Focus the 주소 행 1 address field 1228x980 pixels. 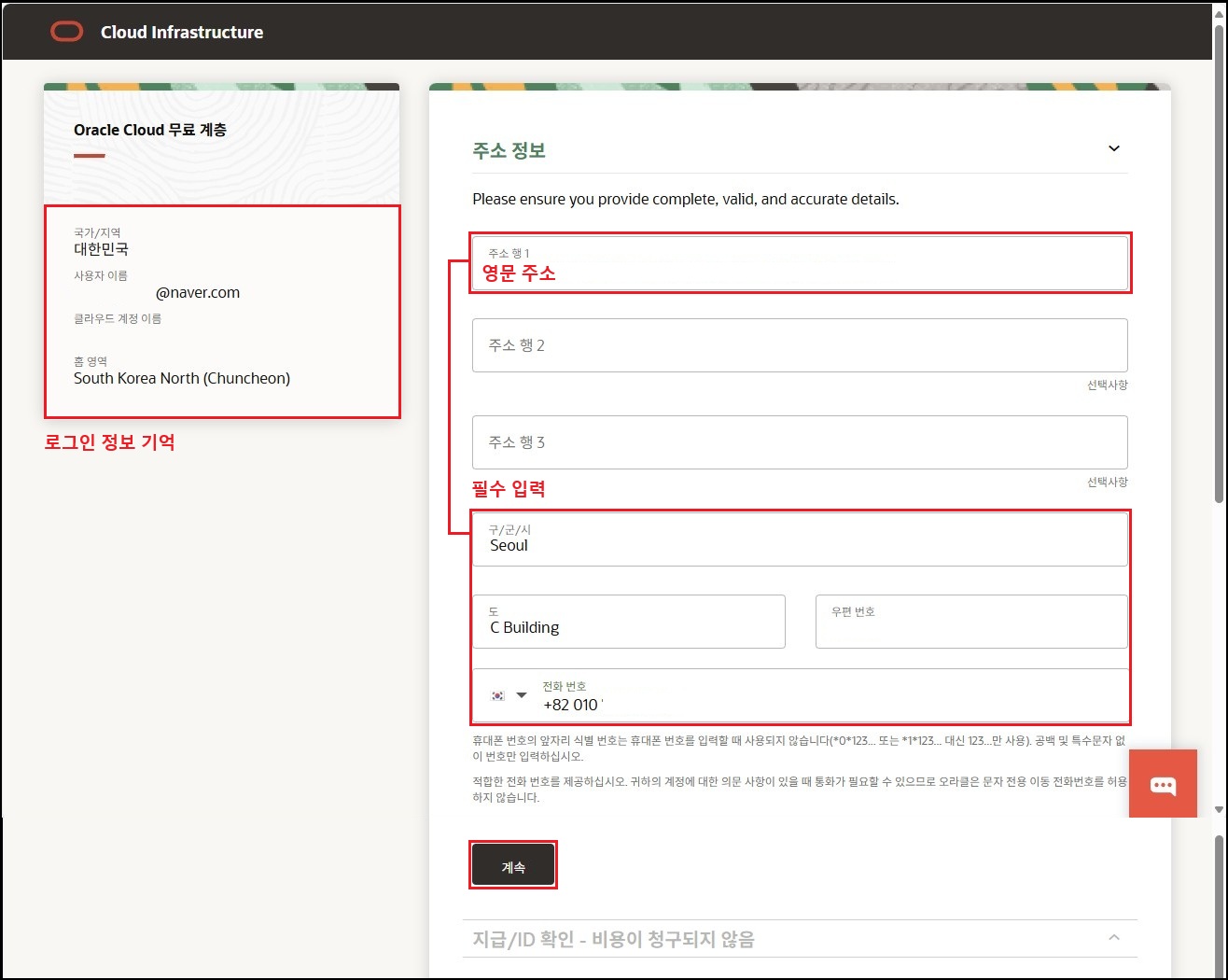point(800,263)
